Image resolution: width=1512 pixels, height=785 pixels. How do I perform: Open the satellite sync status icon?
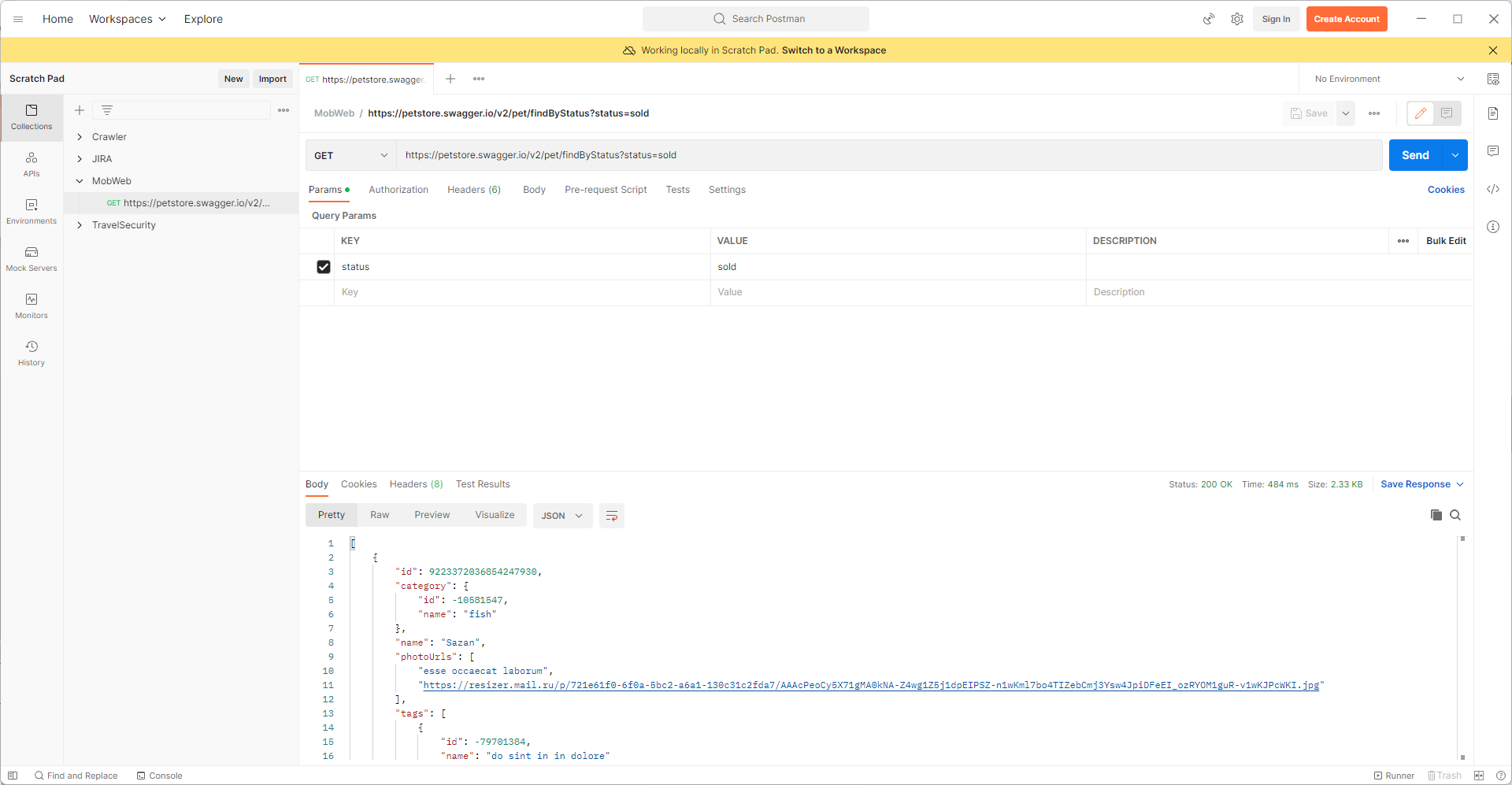(1209, 19)
